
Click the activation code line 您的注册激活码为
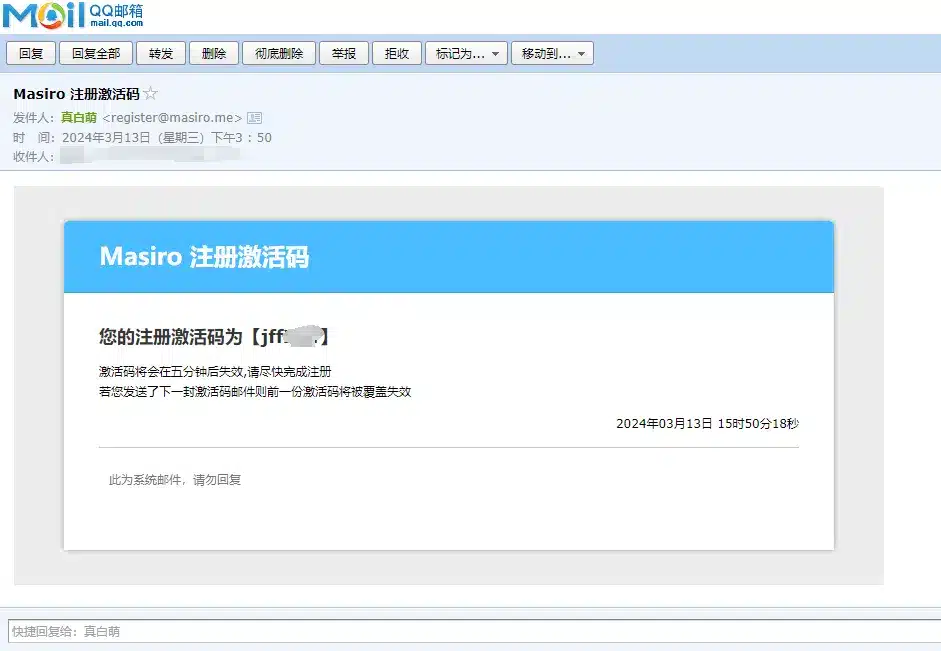214,337
